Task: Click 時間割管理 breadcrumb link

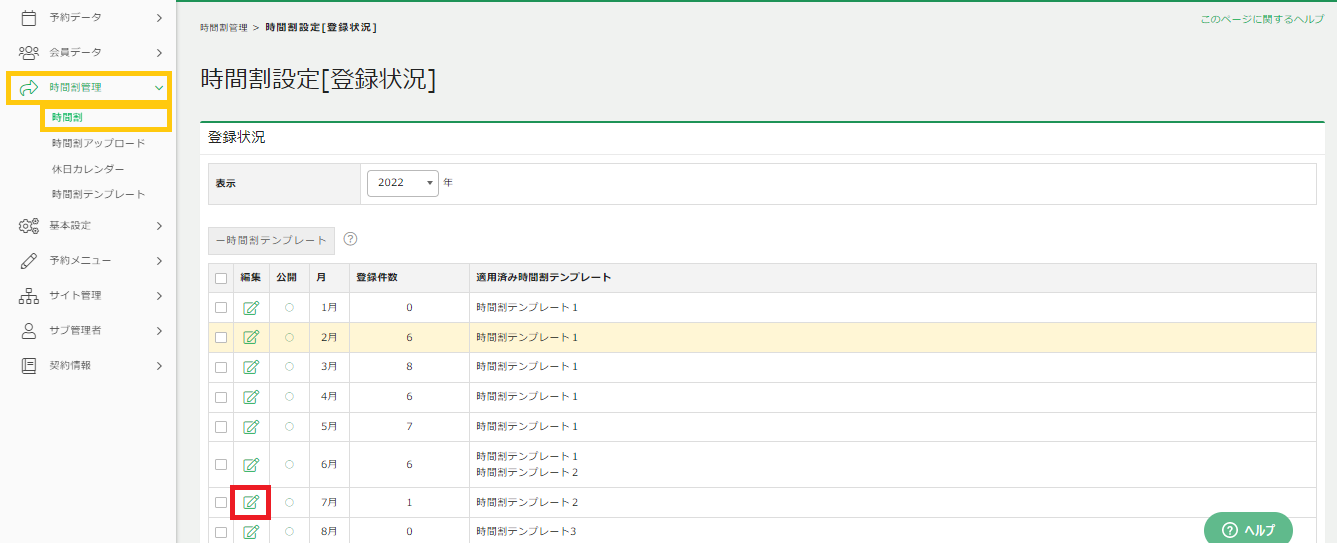Action: 224,28
